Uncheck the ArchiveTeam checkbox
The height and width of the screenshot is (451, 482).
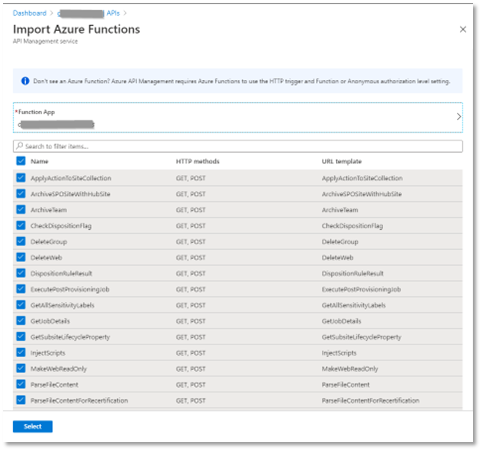21,209
